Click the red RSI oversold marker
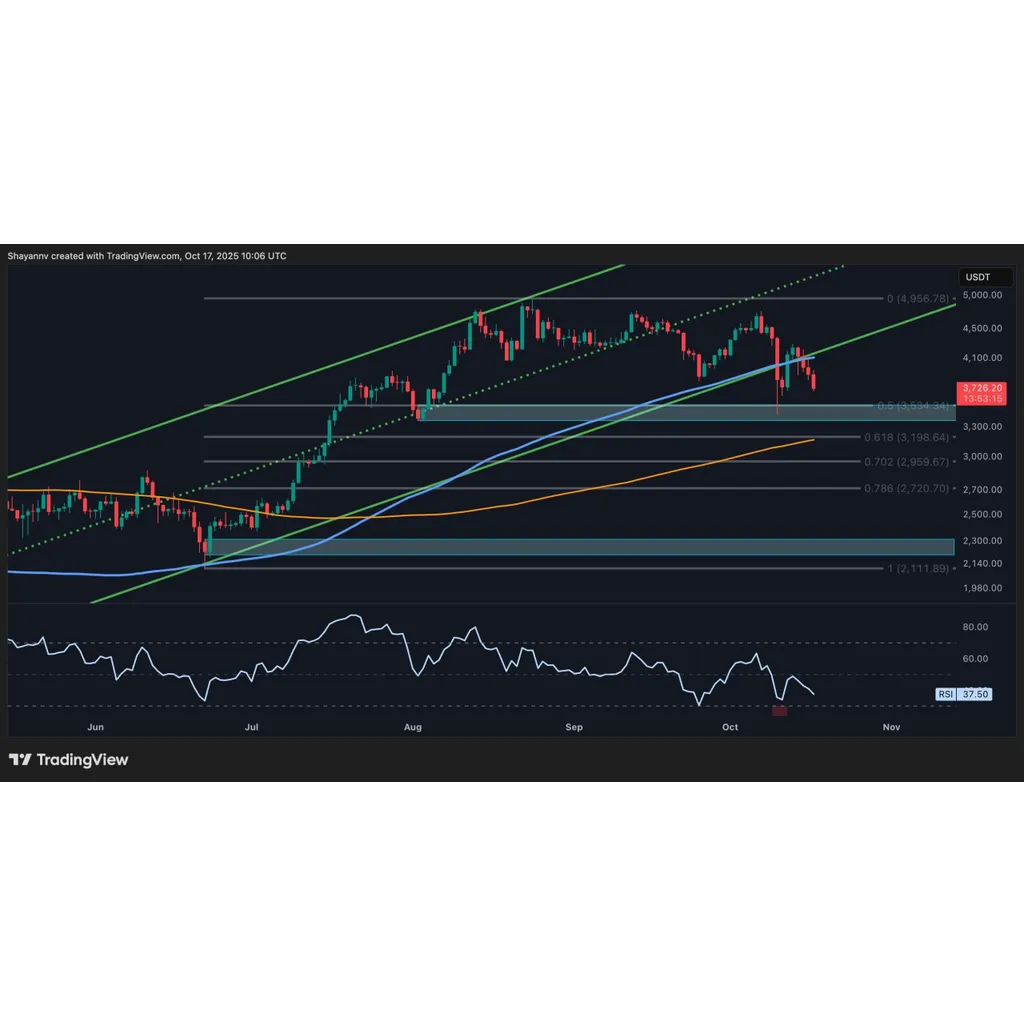 [779, 711]
